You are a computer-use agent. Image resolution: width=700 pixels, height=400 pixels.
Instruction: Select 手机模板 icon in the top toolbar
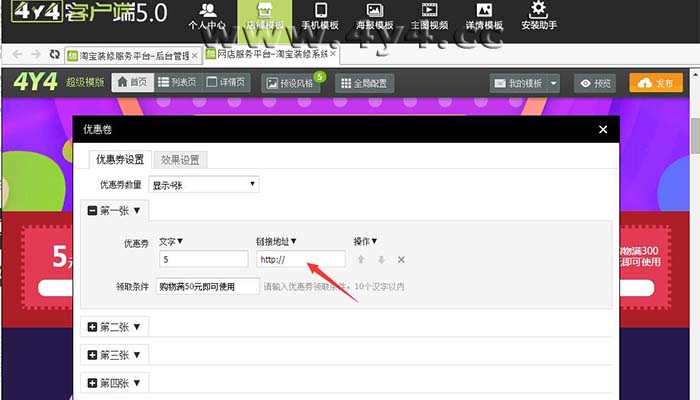(321, 16)
